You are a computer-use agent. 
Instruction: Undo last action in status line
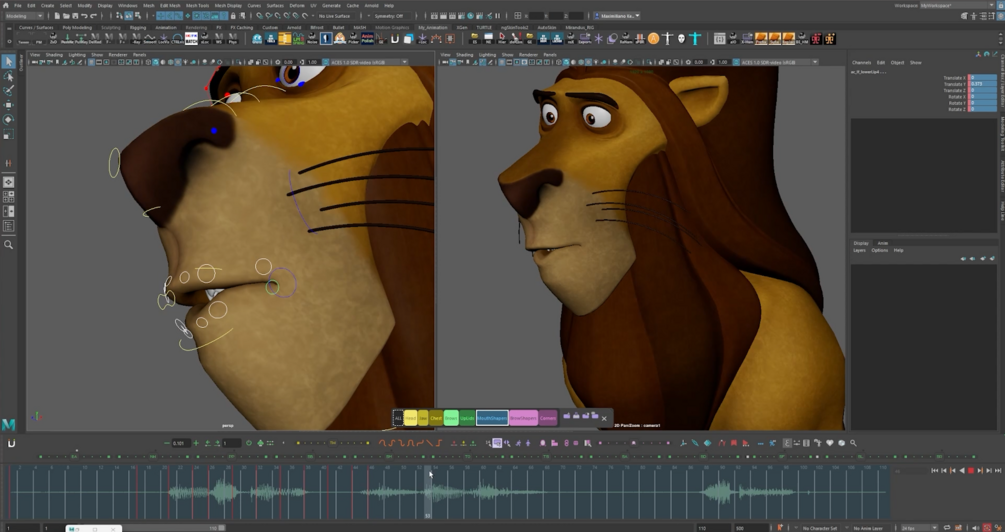tap(84, 16)
